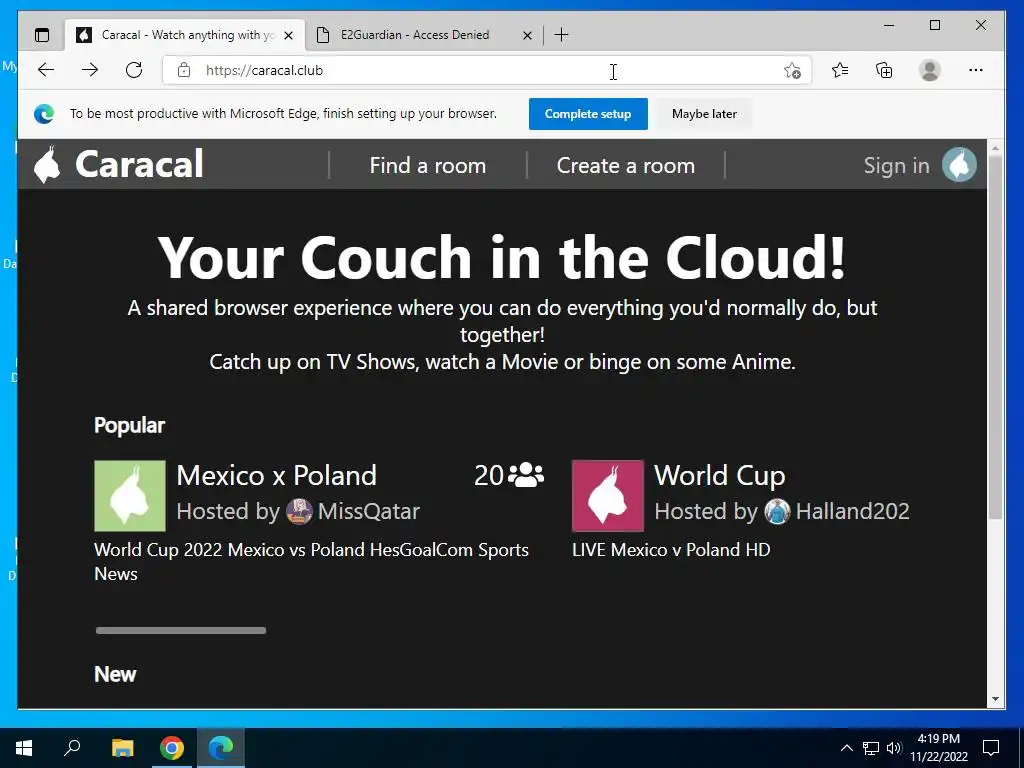Open the notification center icon
This screenshot has width=1024, height=768.
click(x=991, y=748)
